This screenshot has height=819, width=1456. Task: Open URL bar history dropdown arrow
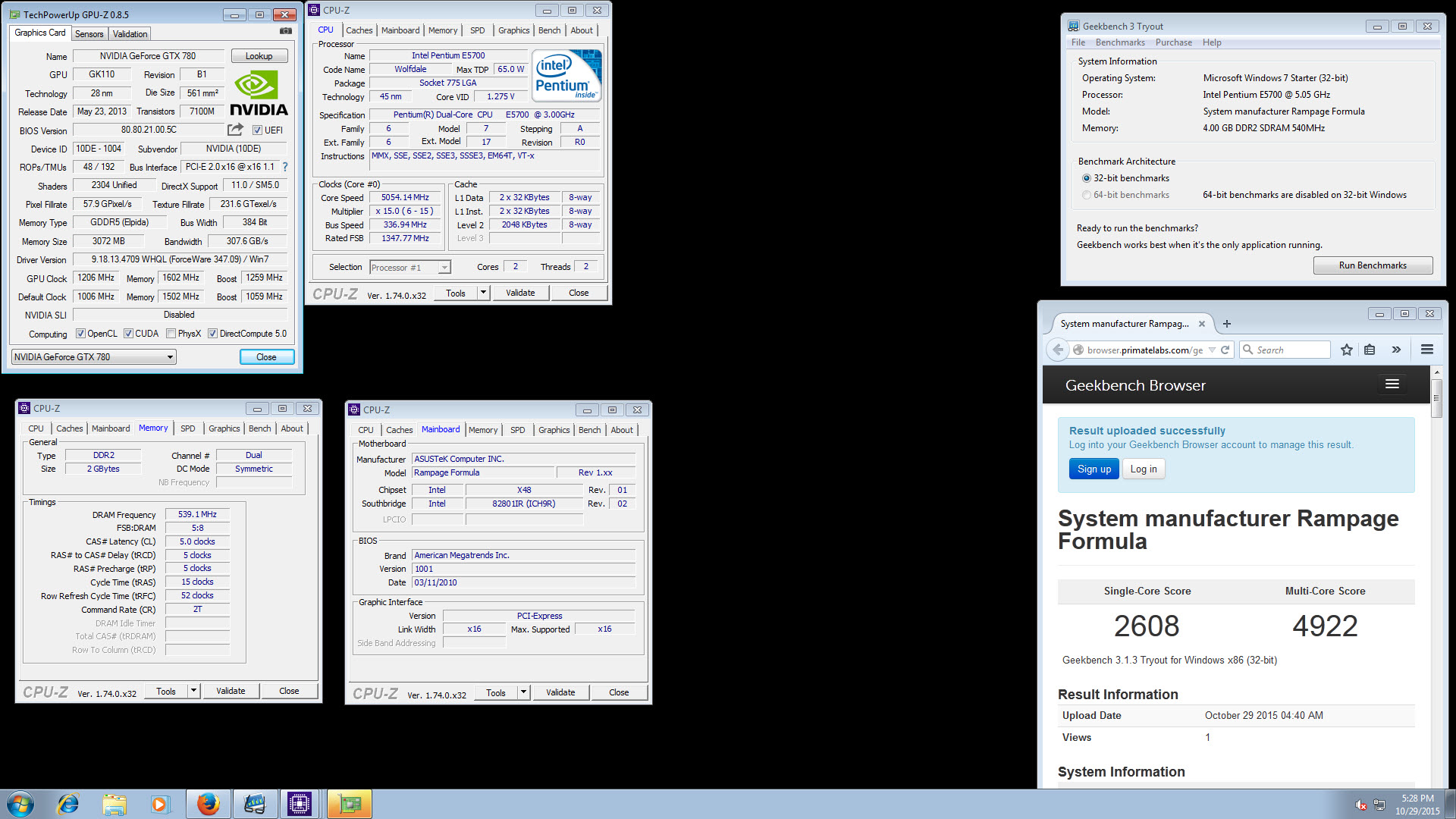(x=1212, y=350)
